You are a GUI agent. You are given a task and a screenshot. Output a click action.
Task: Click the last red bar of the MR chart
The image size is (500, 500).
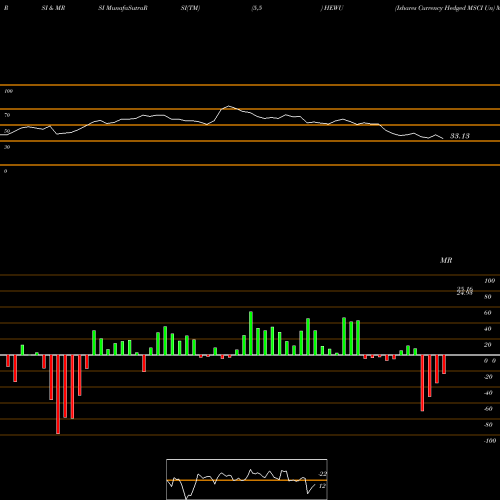coord(444,364)
